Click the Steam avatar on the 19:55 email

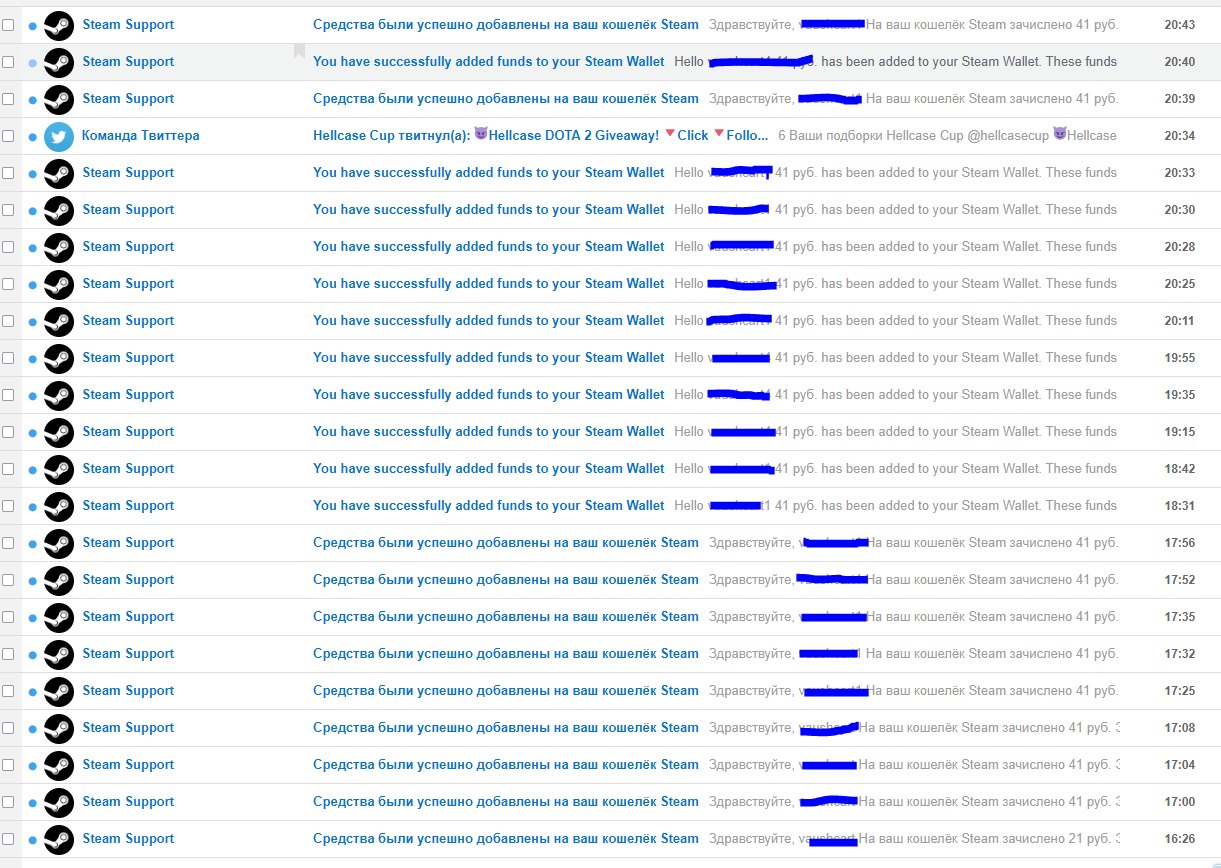(x=59, y=358)
